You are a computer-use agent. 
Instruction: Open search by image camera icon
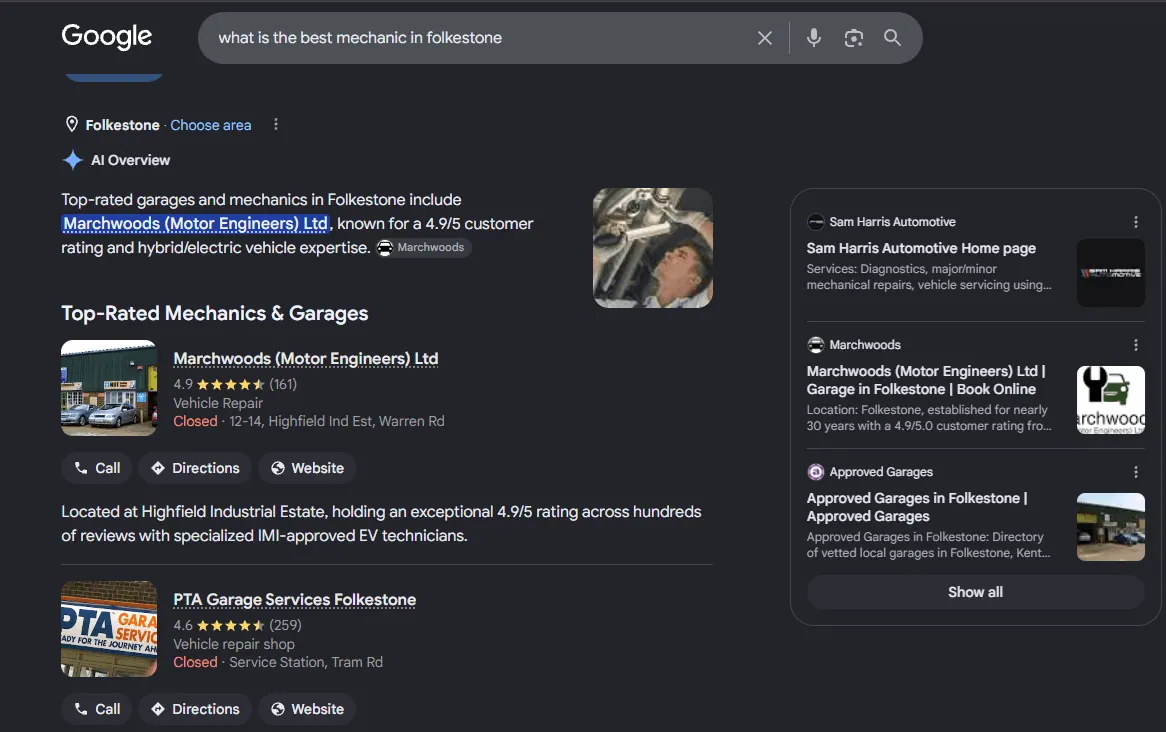[854, 38]
